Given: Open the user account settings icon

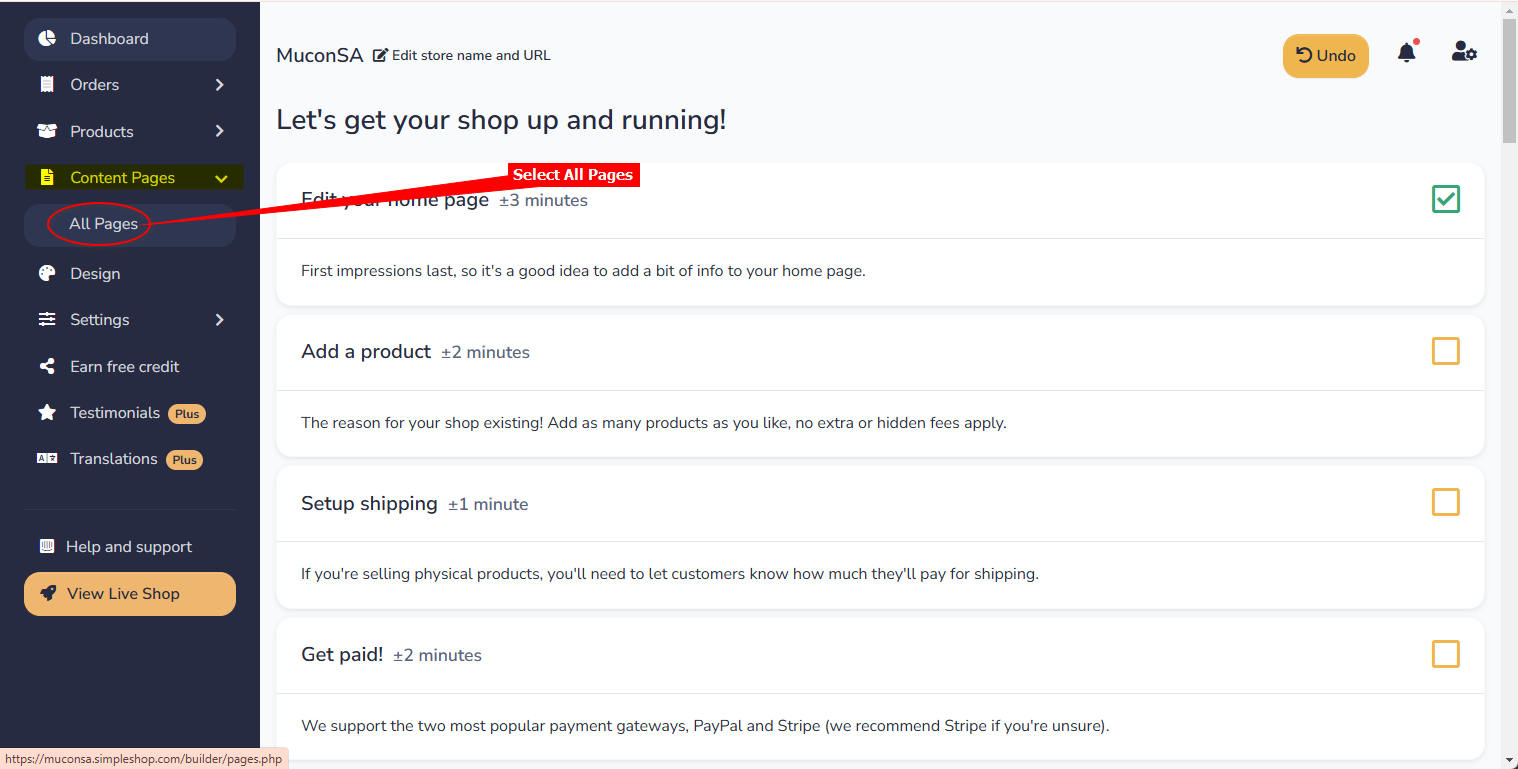Looking at the screenshot, I should pyautogui.click(x=1464, y=53).
